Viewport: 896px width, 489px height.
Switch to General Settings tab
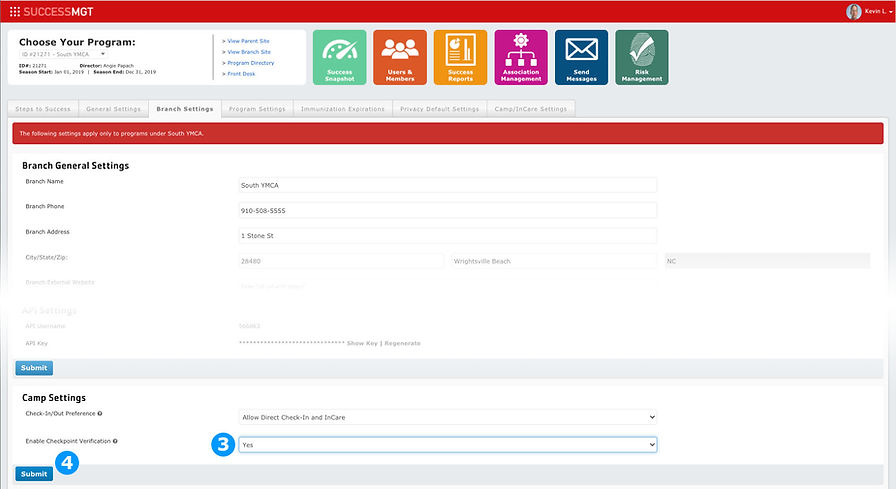tap(113, 109)
